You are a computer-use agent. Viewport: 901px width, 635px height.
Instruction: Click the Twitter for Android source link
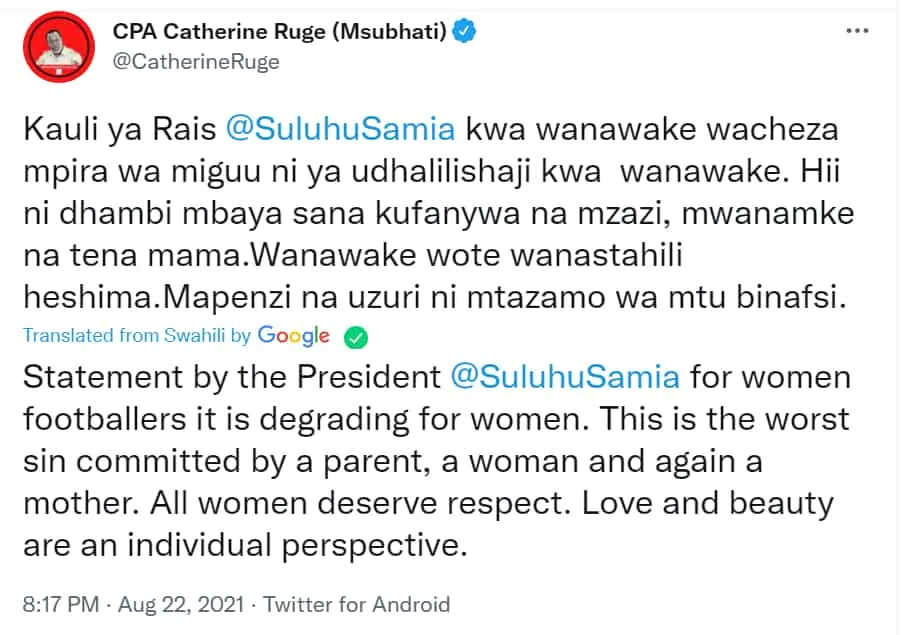tap(357, 605)
